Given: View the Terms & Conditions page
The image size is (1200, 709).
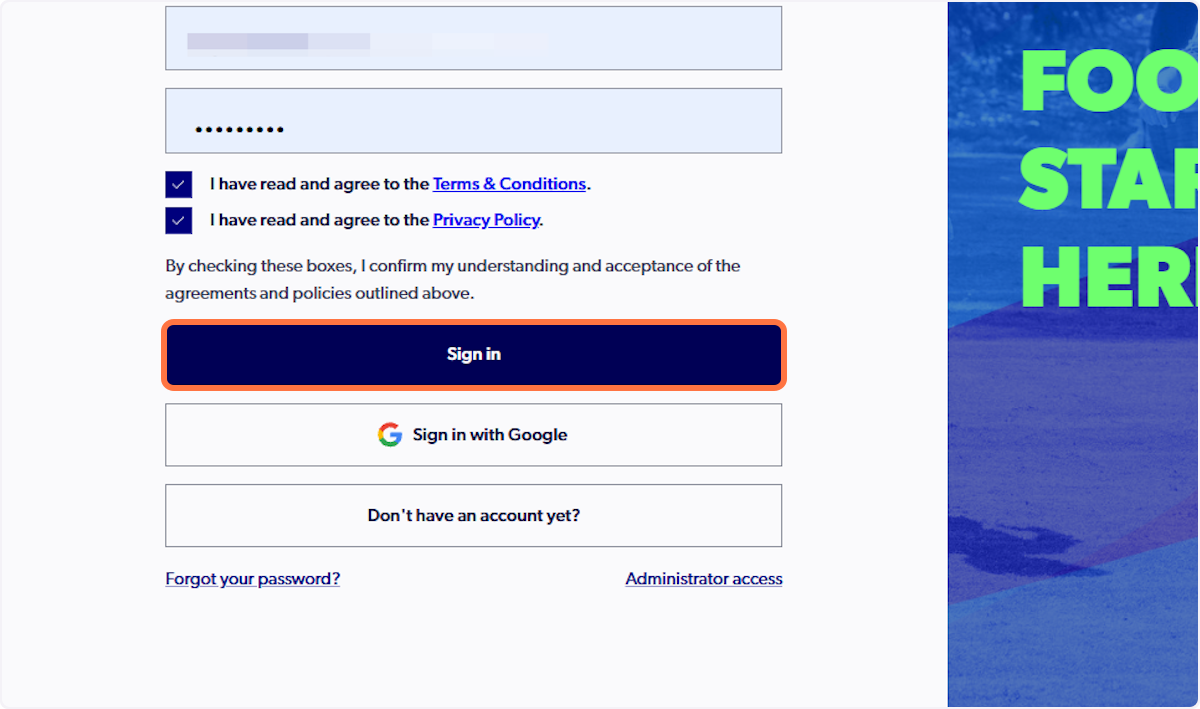Looking at the screenshot, I should click(x=509, y=183).
